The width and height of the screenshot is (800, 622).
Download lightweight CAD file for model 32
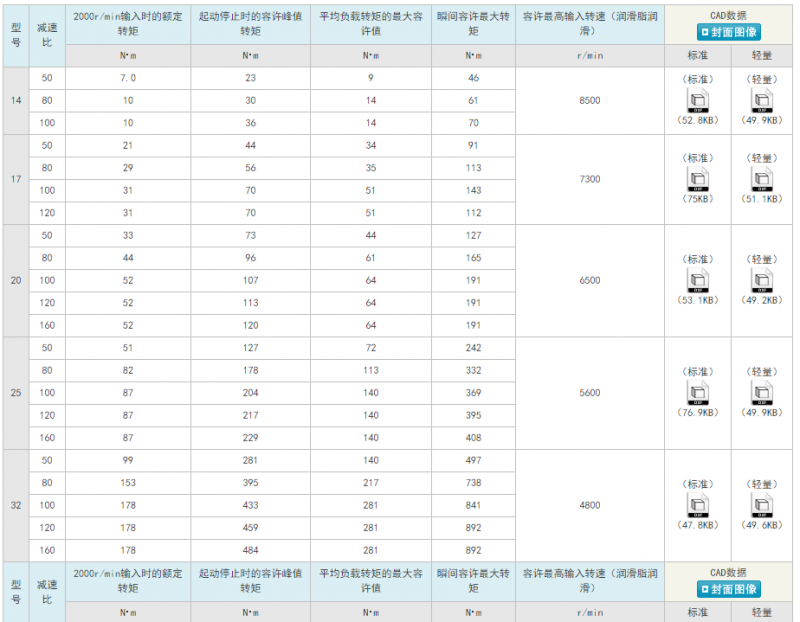pyautogui.click(x=762, y=505)
